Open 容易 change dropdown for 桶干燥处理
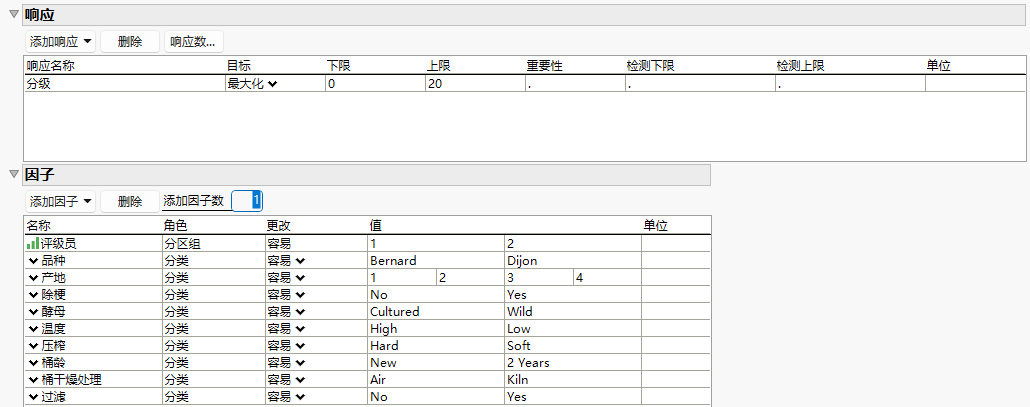 tap(286, 380)
